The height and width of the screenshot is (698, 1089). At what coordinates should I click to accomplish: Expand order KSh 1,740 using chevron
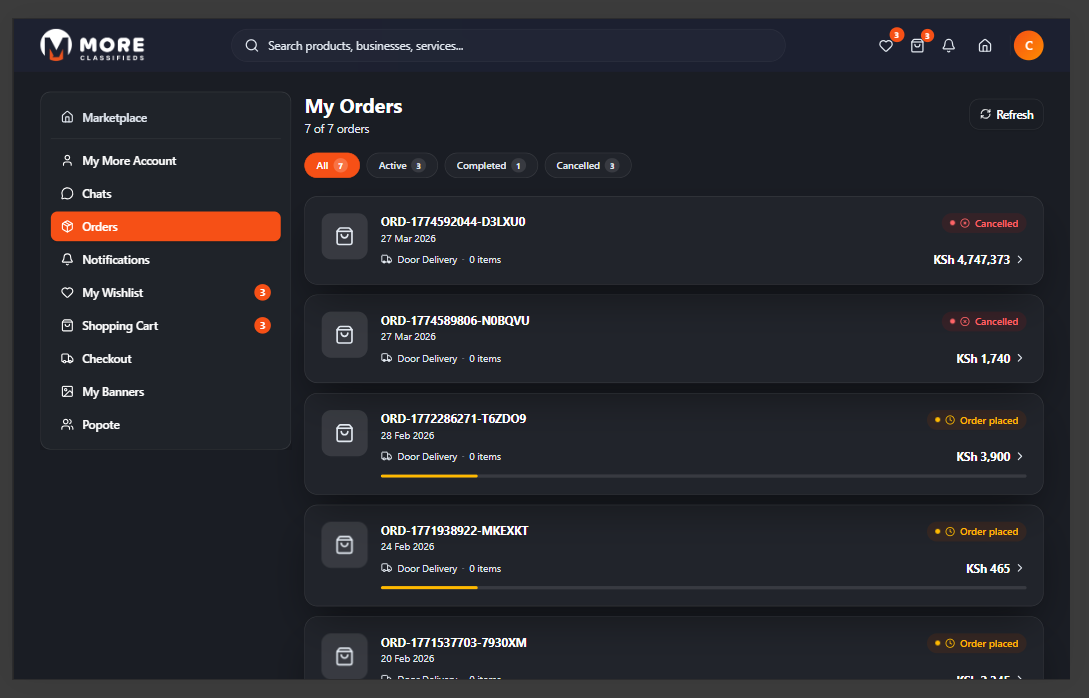tap(1020, 358)
